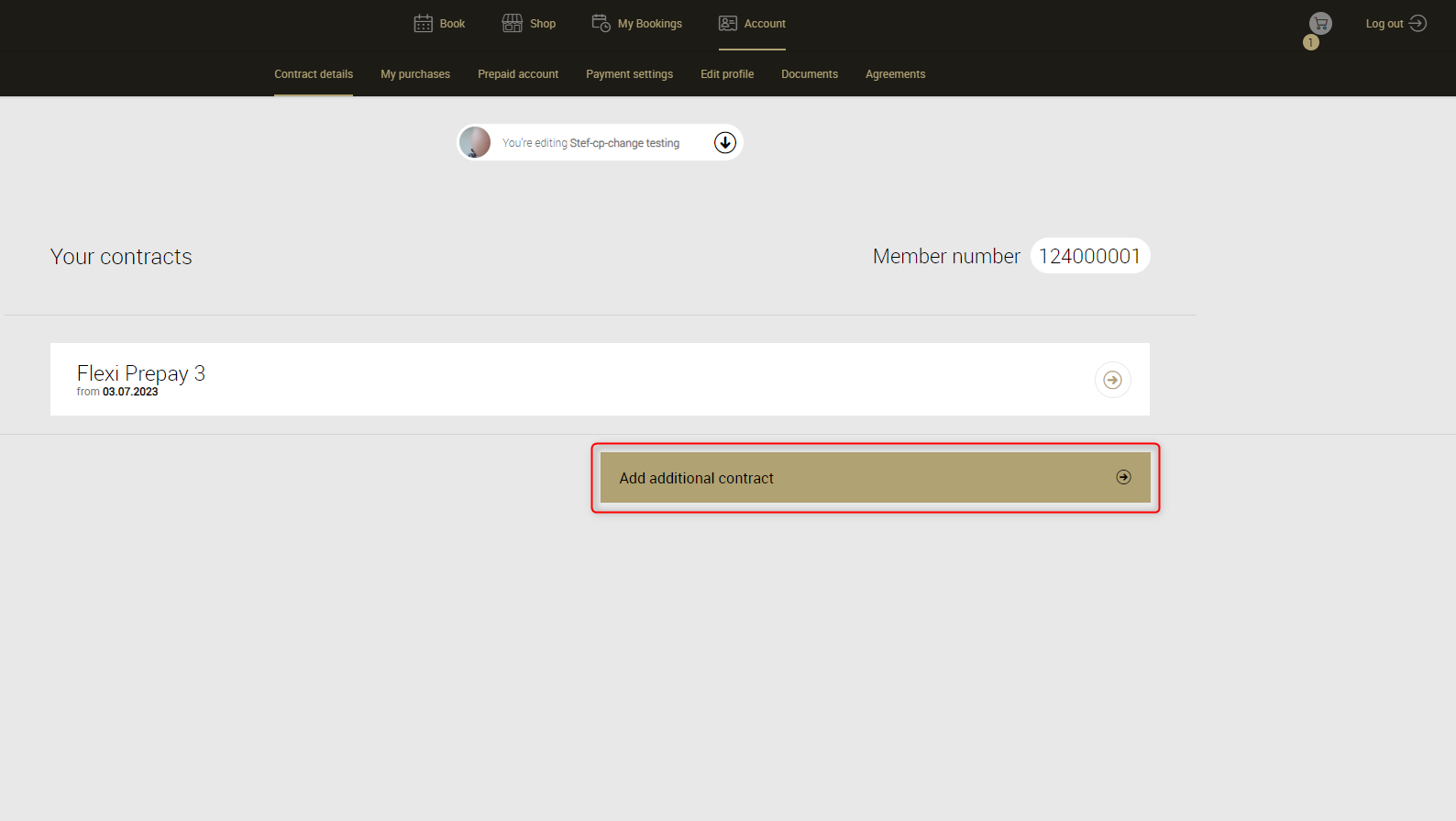Click the Book calendar icon
The image size is (1456, 821).
click(423, 24)
